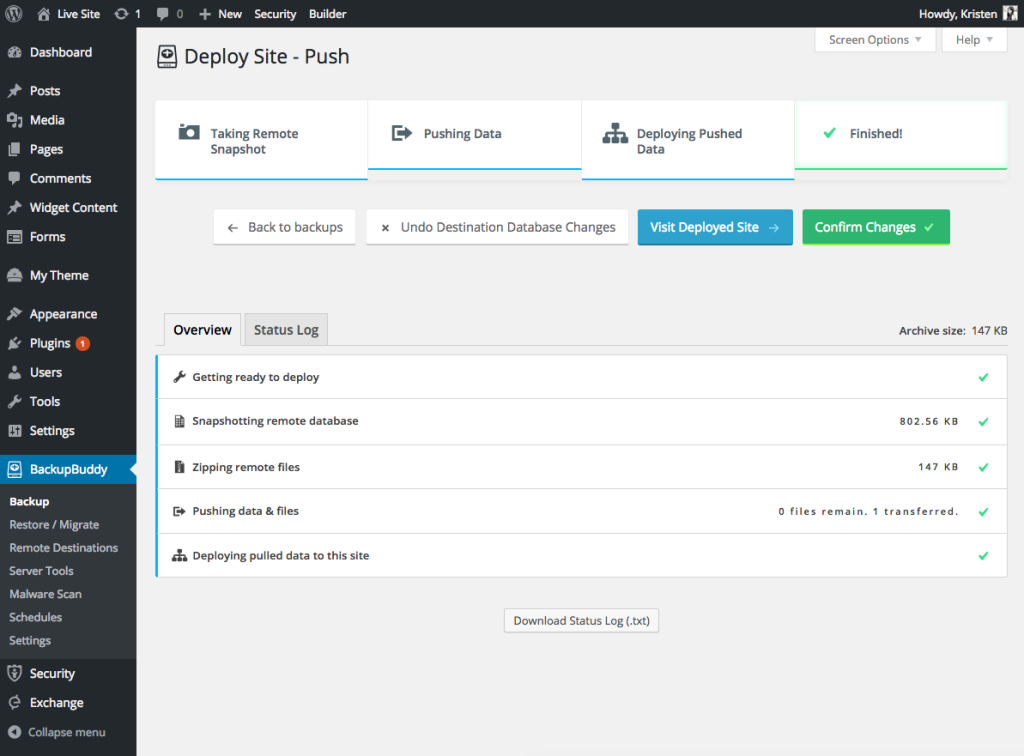Screen dimensions: 1024x756
Task: Open BackupBuddy Settings submenu item
Action: pos(30,640)
